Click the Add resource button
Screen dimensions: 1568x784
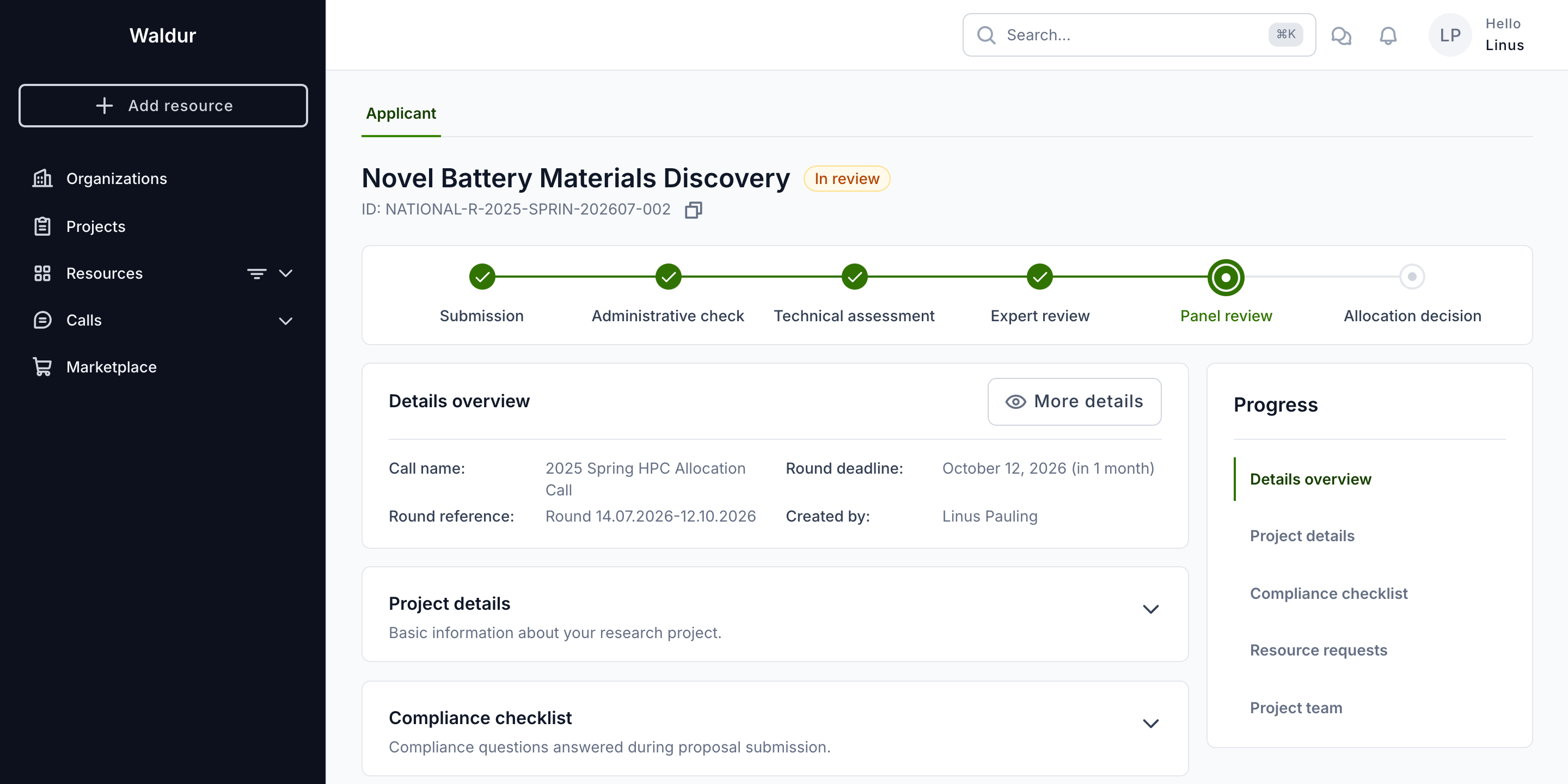click(x=163, y=105)
